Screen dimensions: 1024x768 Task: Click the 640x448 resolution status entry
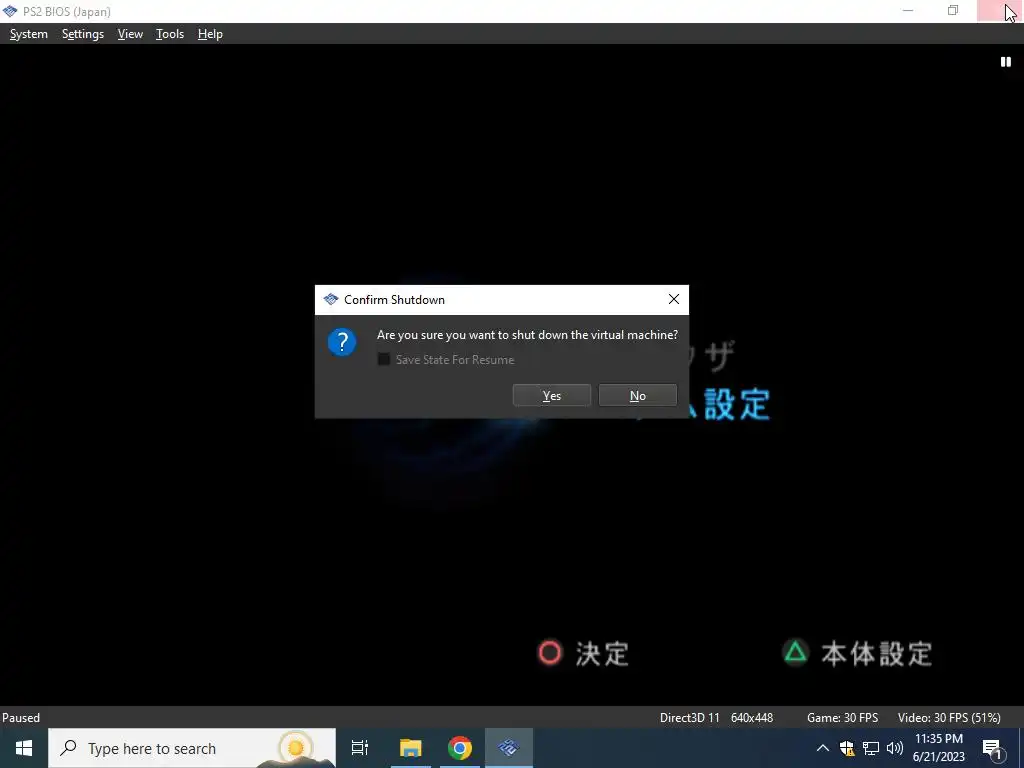752,718
